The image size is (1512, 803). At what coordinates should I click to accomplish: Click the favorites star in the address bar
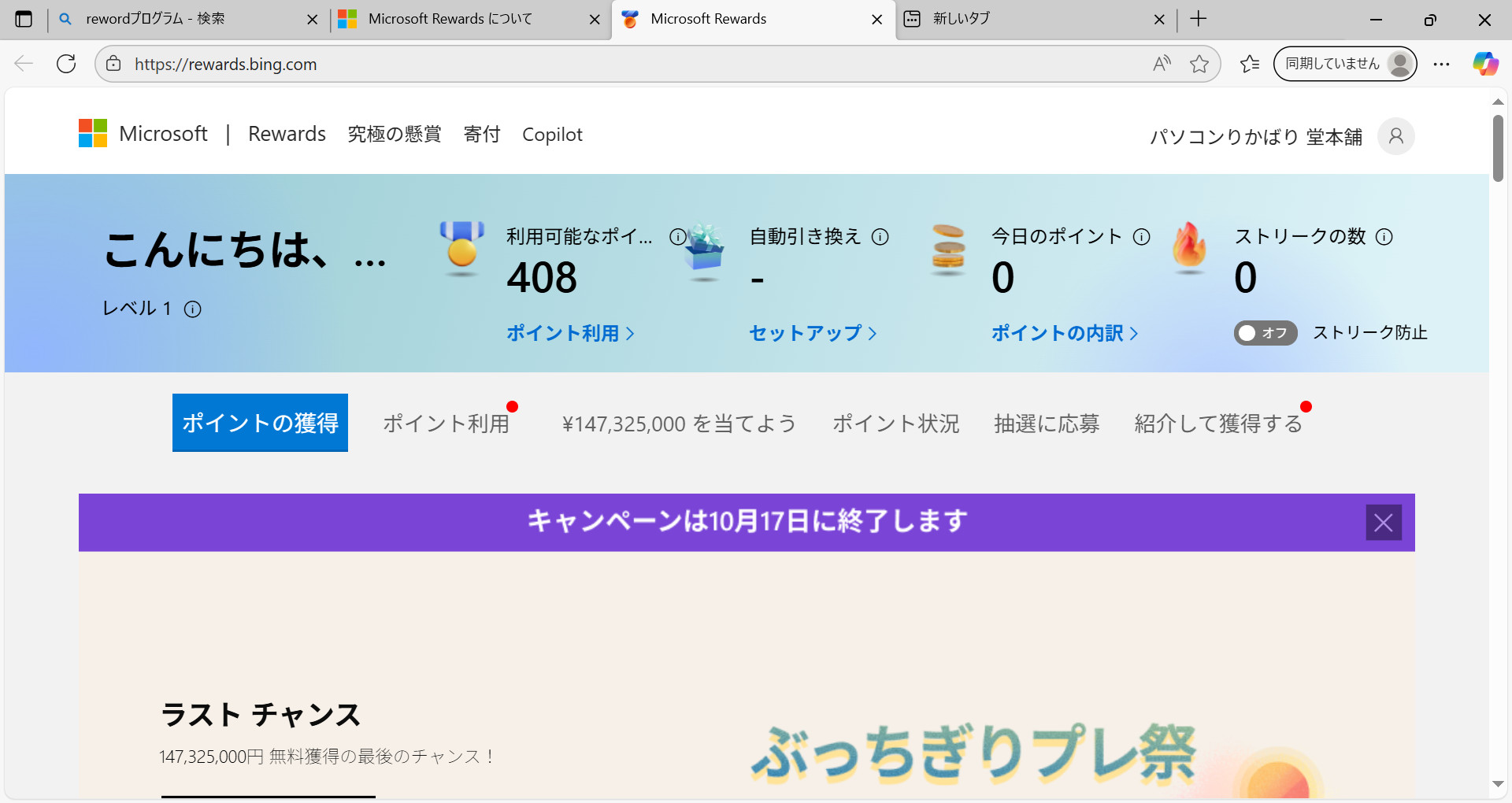[1199, 64]
